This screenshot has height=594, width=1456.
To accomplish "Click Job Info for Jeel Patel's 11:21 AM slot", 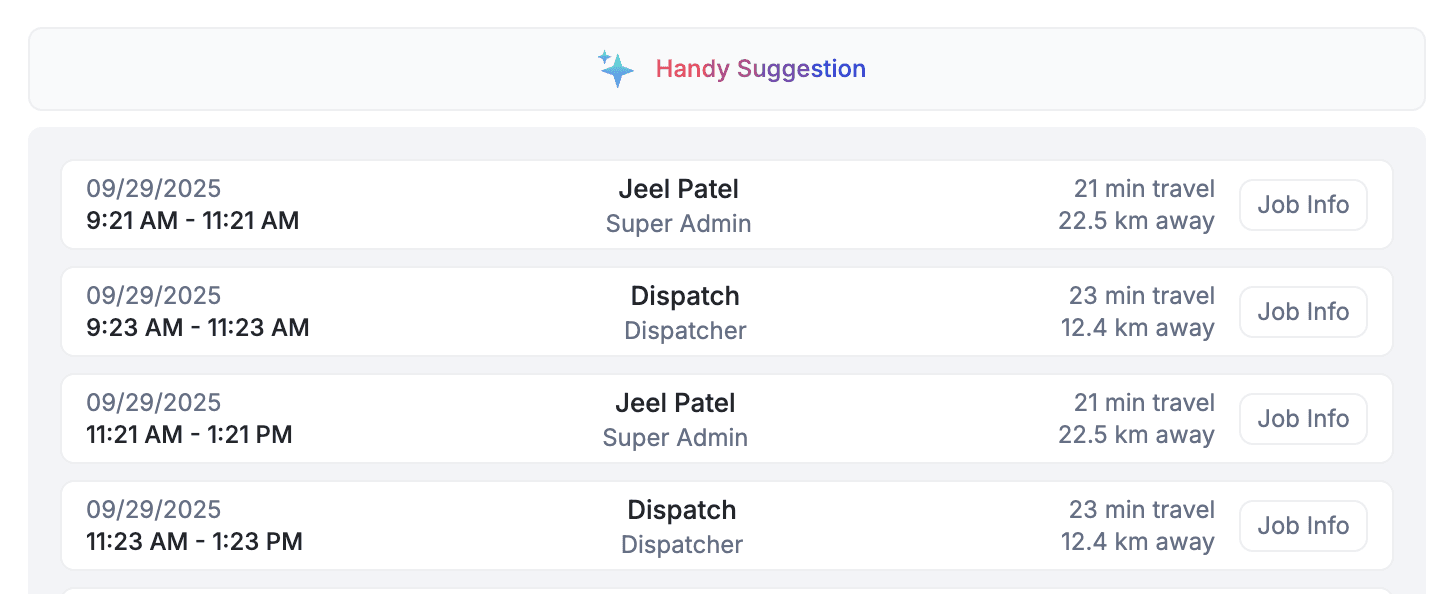I will pyautogui.click(x=1303, y=418).
